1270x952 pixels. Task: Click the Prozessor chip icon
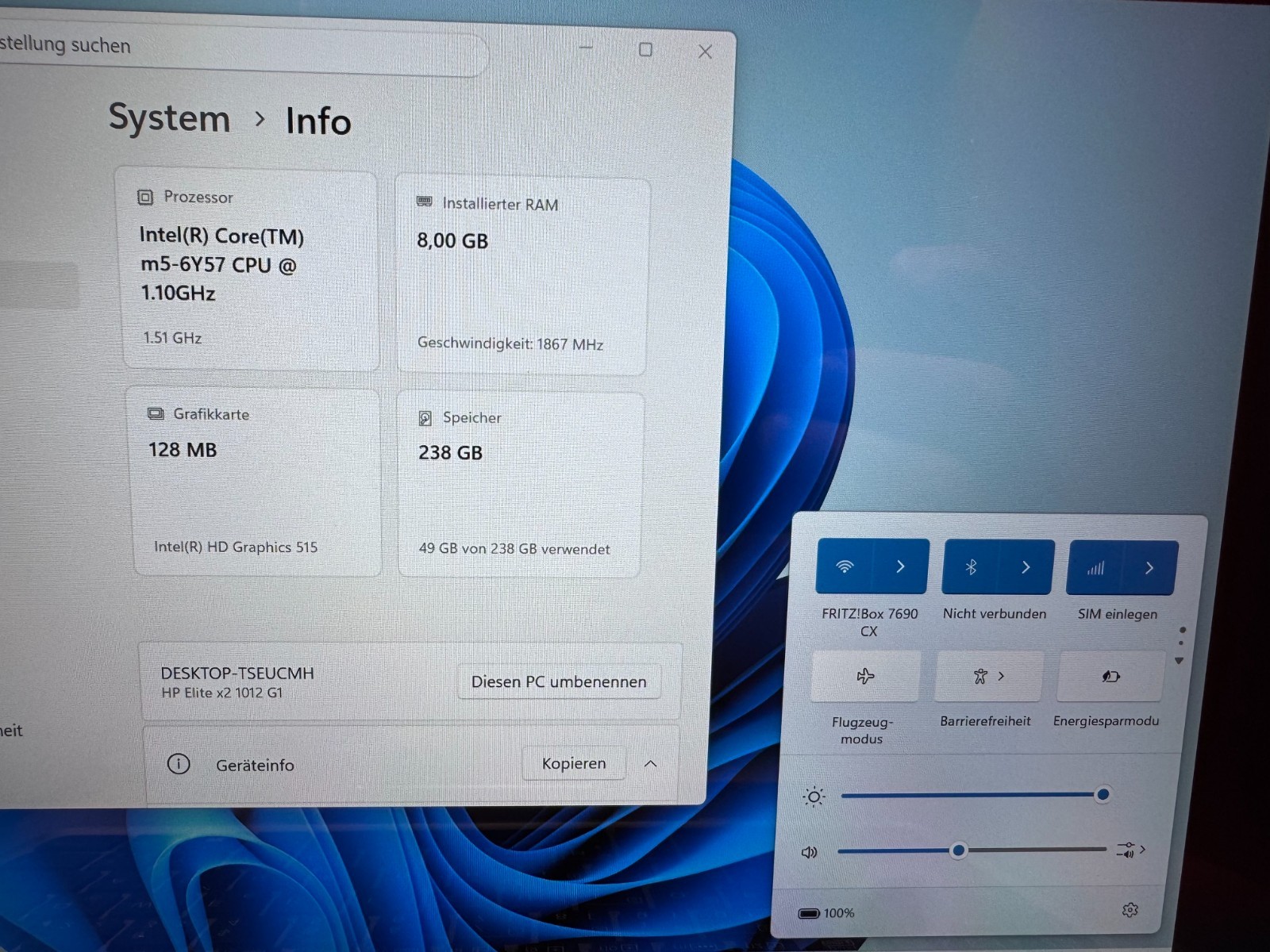(x=145, y=197)
